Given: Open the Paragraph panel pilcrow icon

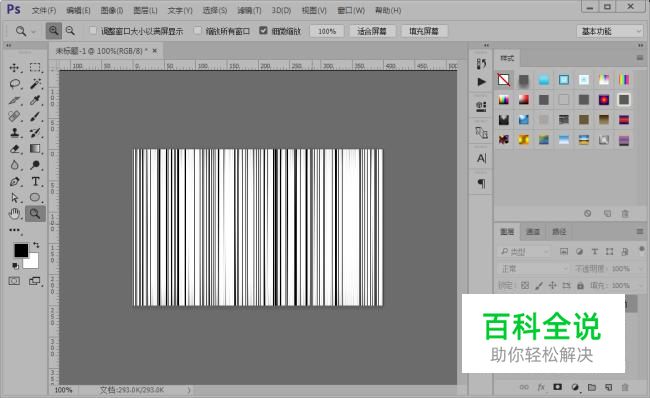Looking at the screenshot, I should [481, 183].
